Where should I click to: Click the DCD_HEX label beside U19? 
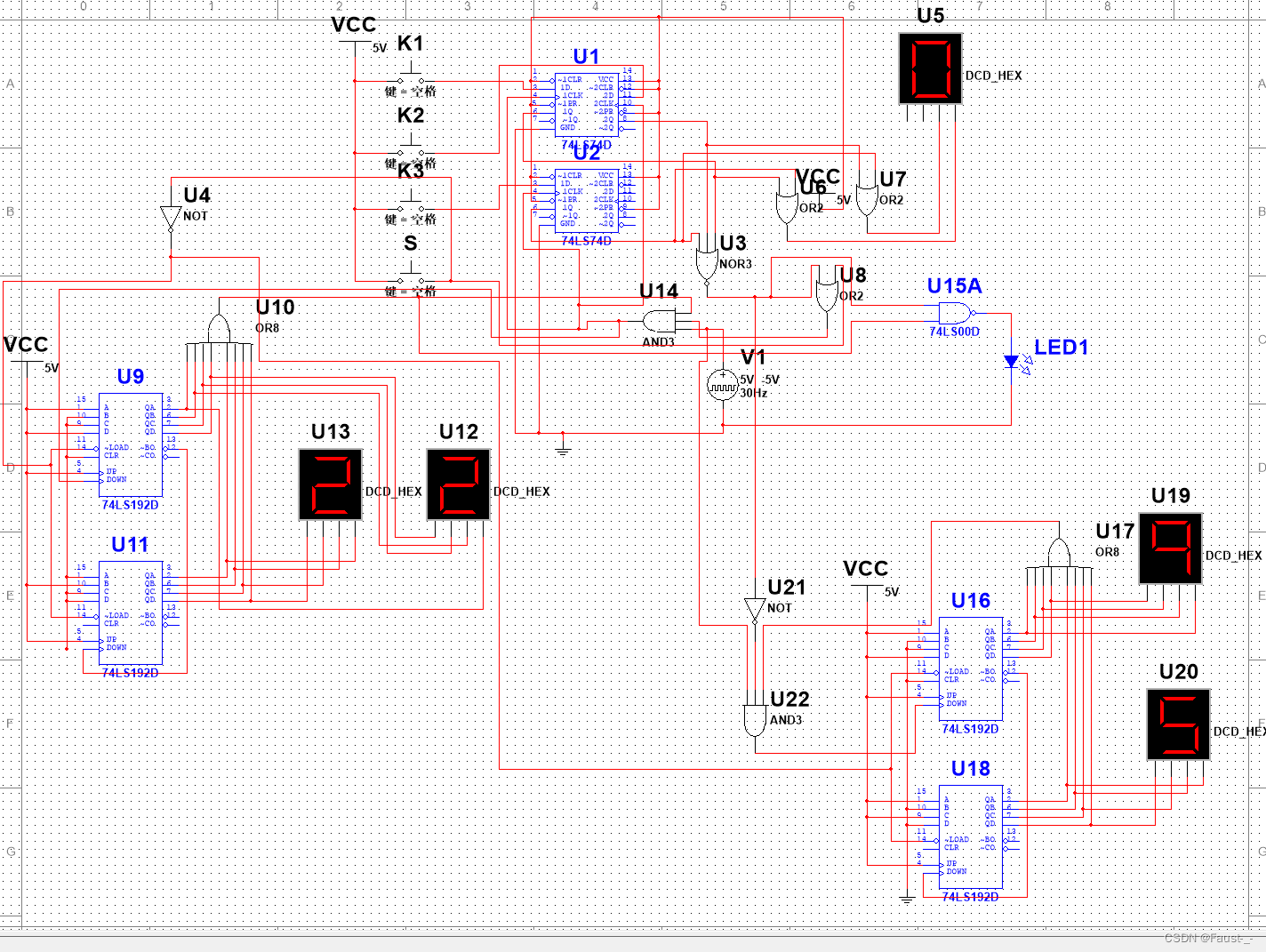[x=1234, y=556]
